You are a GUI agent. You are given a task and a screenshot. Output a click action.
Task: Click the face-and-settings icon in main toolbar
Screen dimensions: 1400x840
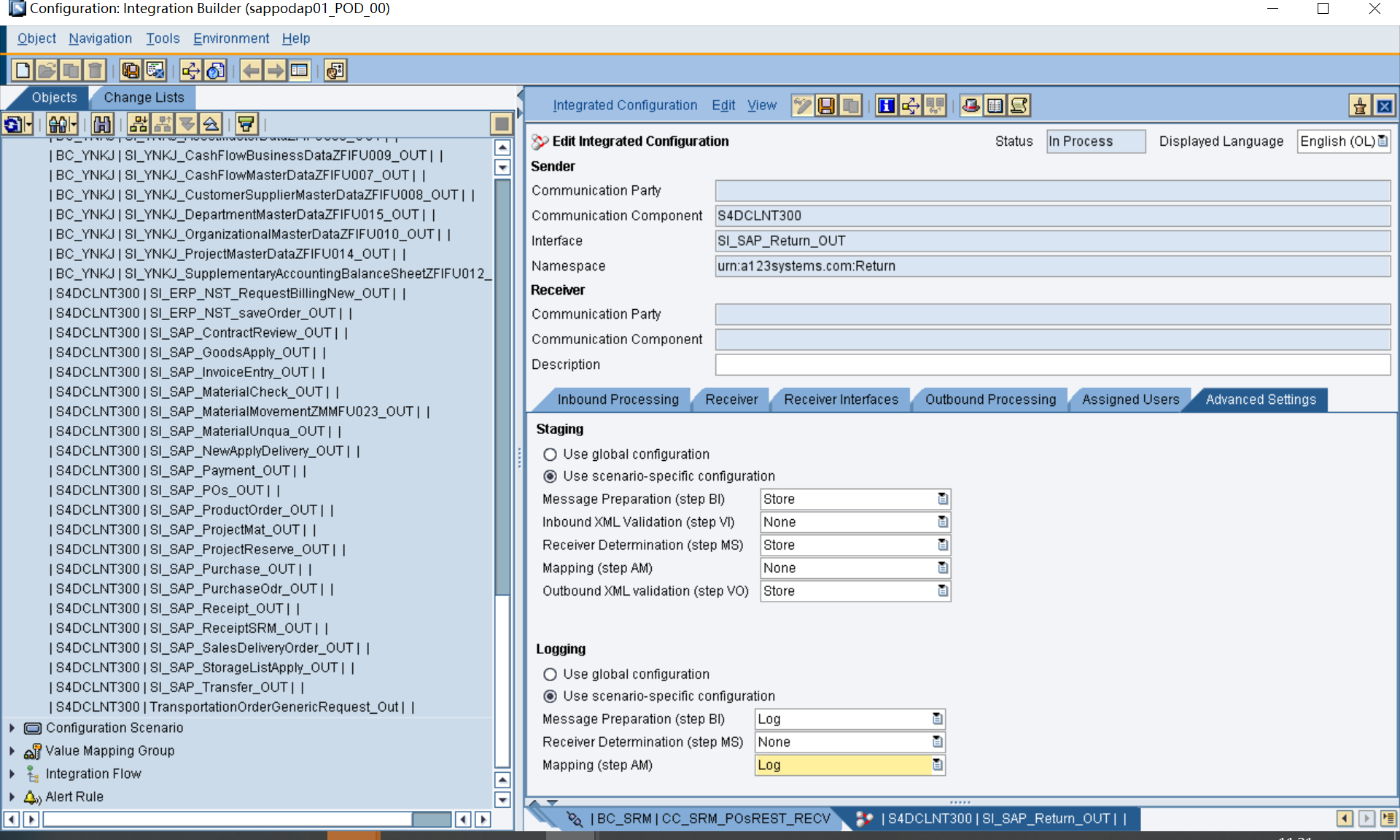point(335,71)
